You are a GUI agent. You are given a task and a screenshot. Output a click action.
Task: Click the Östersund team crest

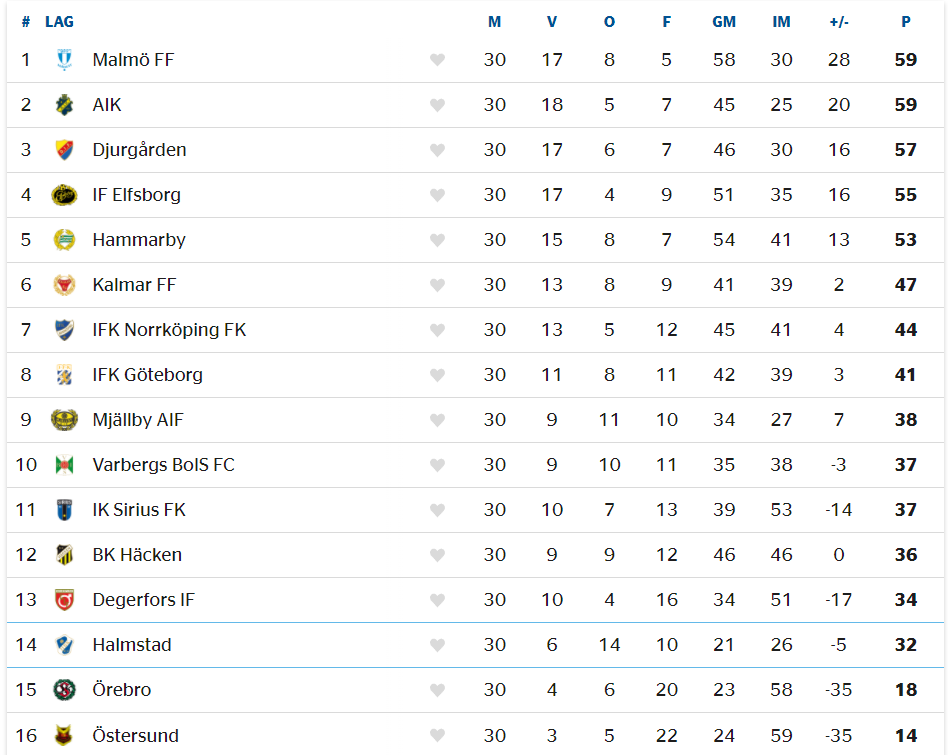coord(64,735)
